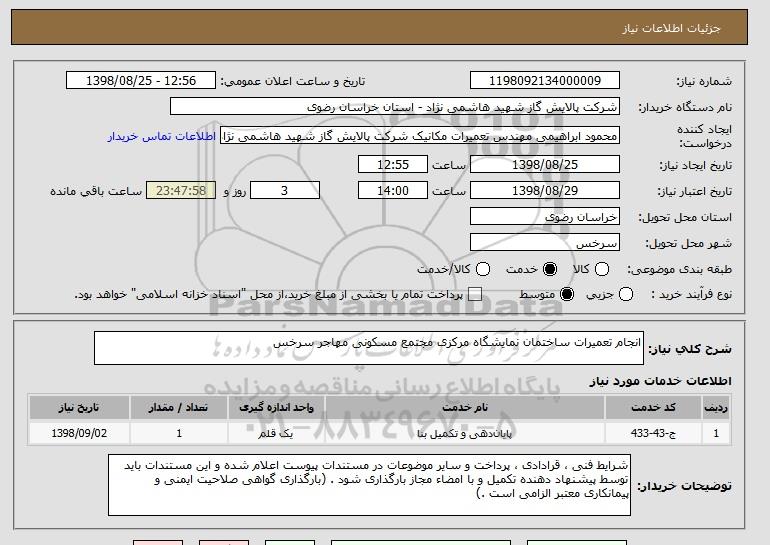Click the creation time field 12:55

click(392, 164)
